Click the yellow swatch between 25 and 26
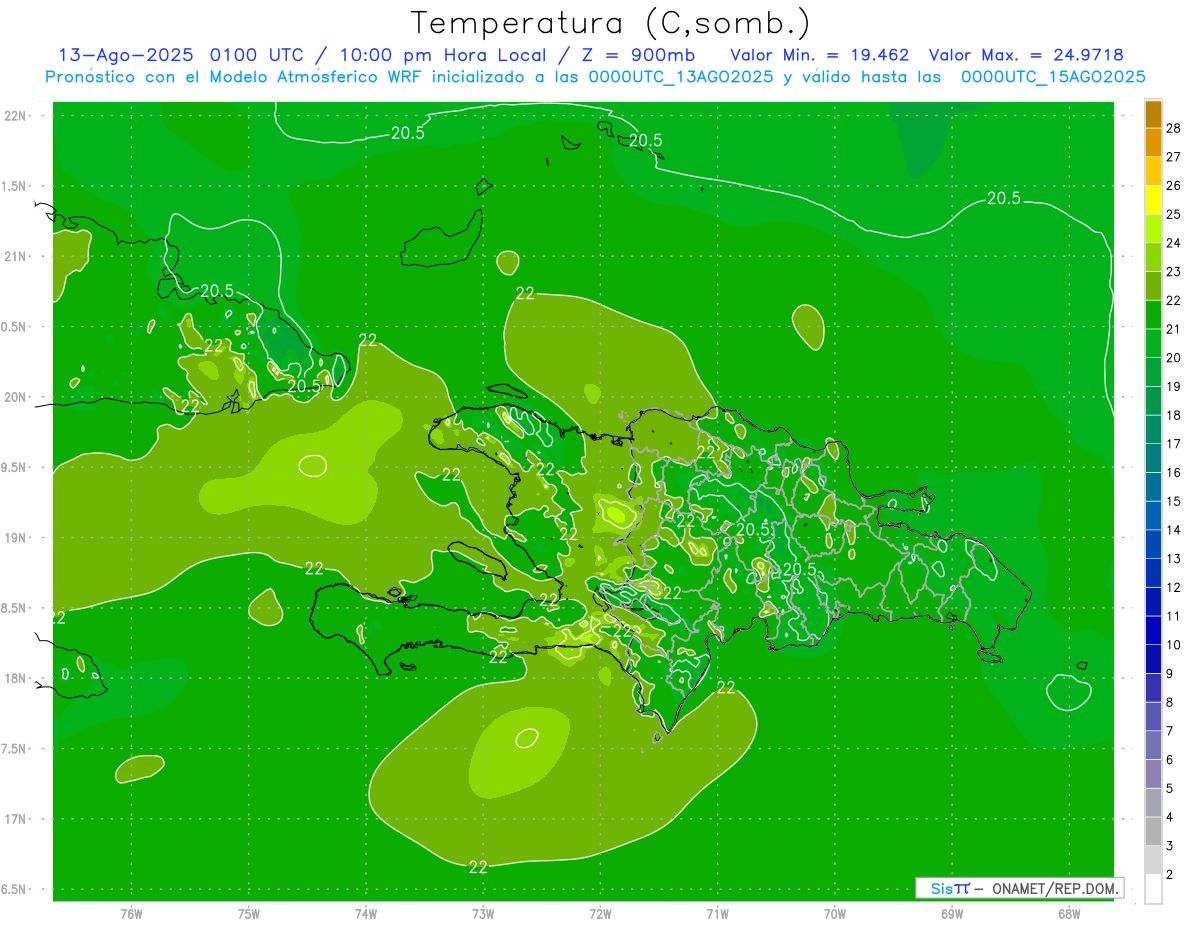 tap(1153, 200)
